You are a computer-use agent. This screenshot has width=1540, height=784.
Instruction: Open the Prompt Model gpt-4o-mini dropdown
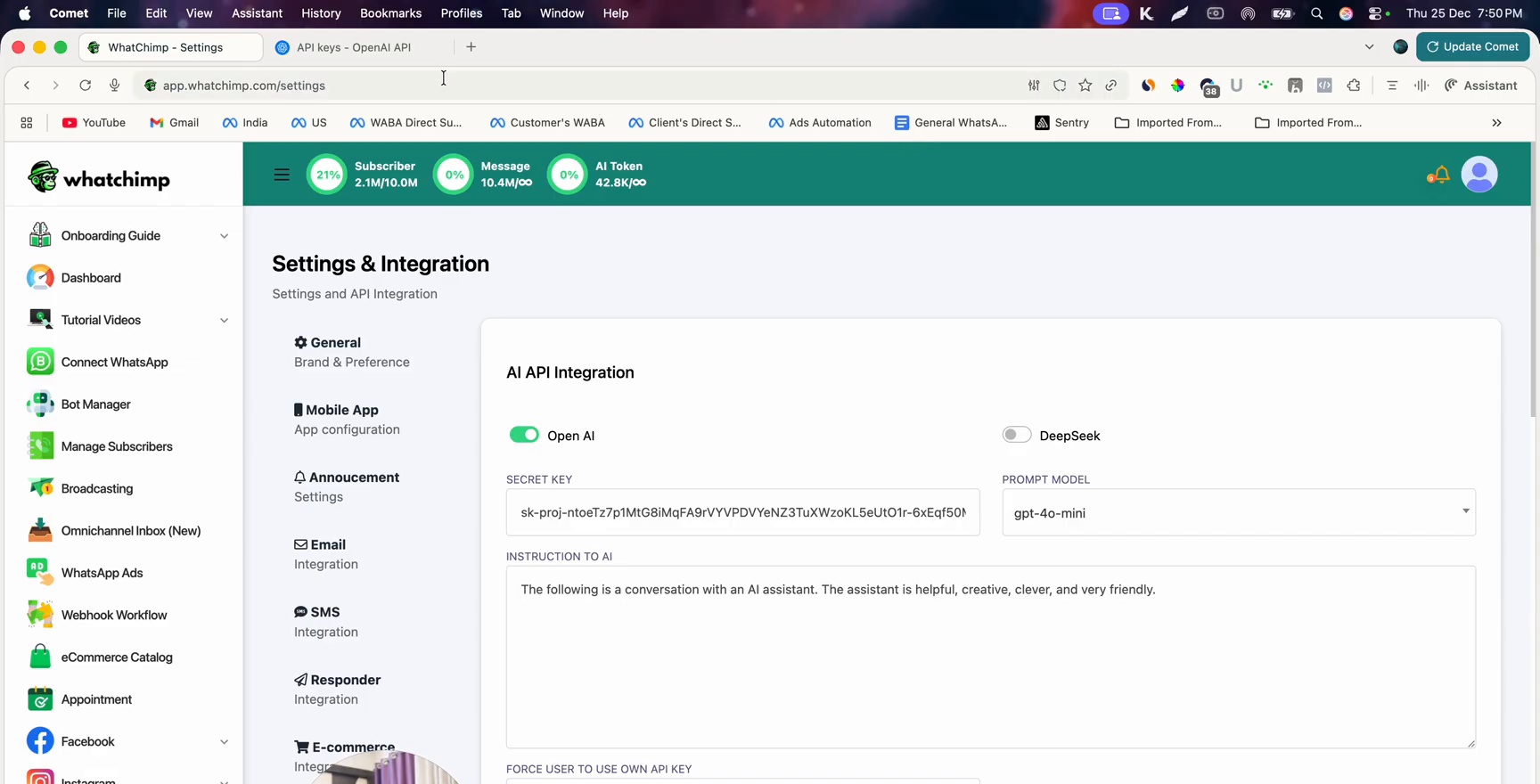1239,512
